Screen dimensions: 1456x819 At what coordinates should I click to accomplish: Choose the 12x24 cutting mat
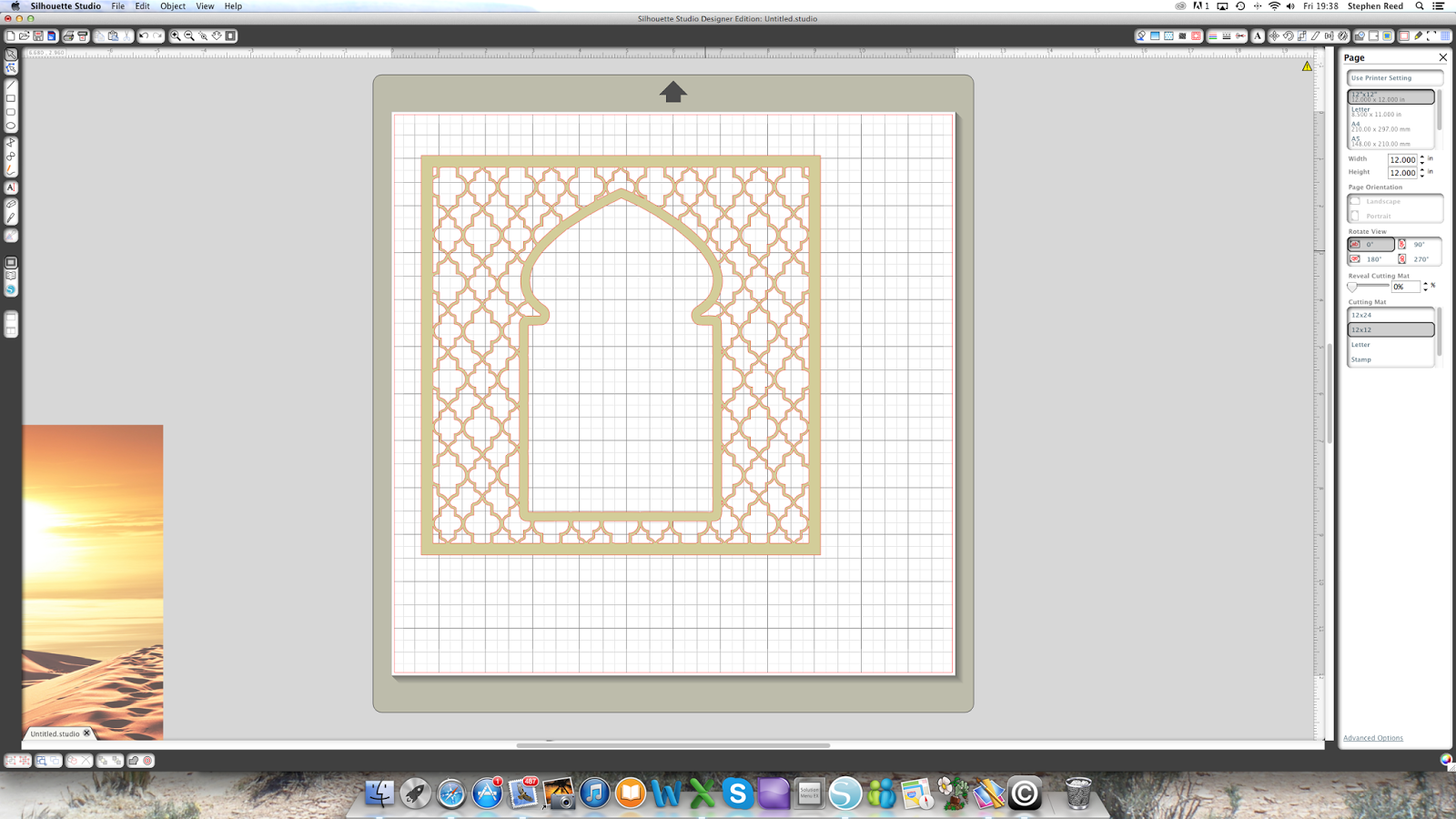(1390, 315)
